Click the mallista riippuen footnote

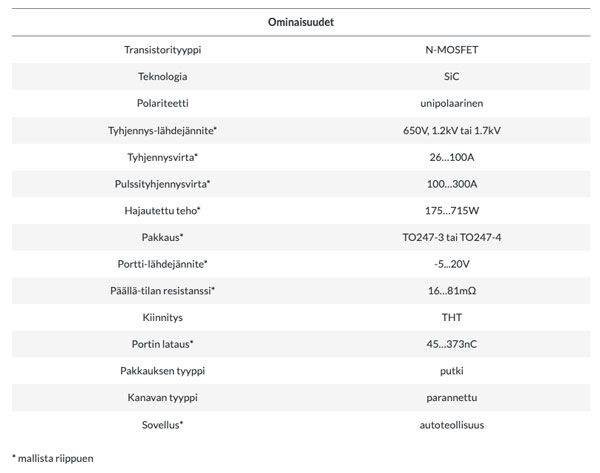[x=54, y=458]
